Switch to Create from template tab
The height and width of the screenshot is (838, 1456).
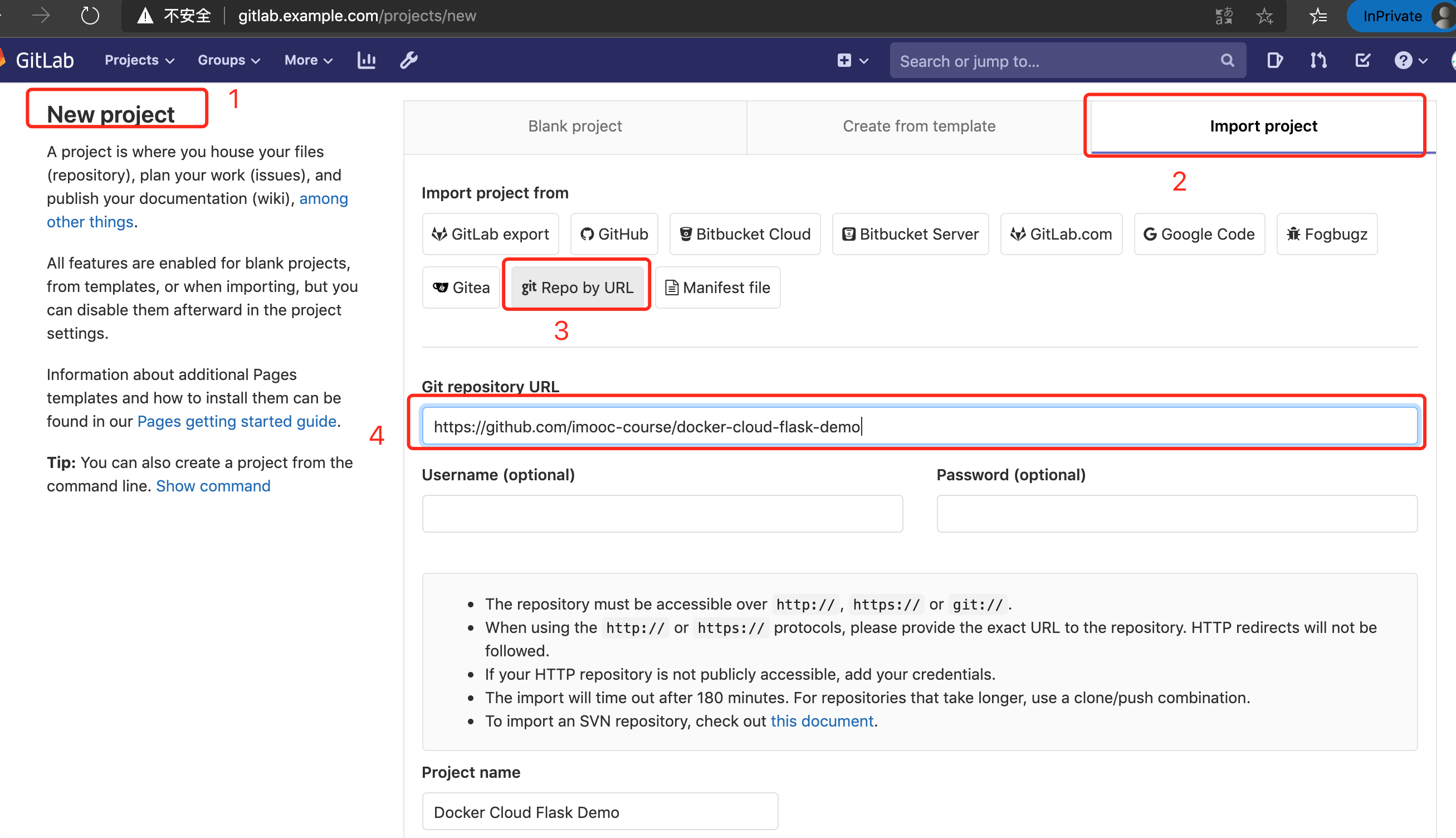click(918, 126)
